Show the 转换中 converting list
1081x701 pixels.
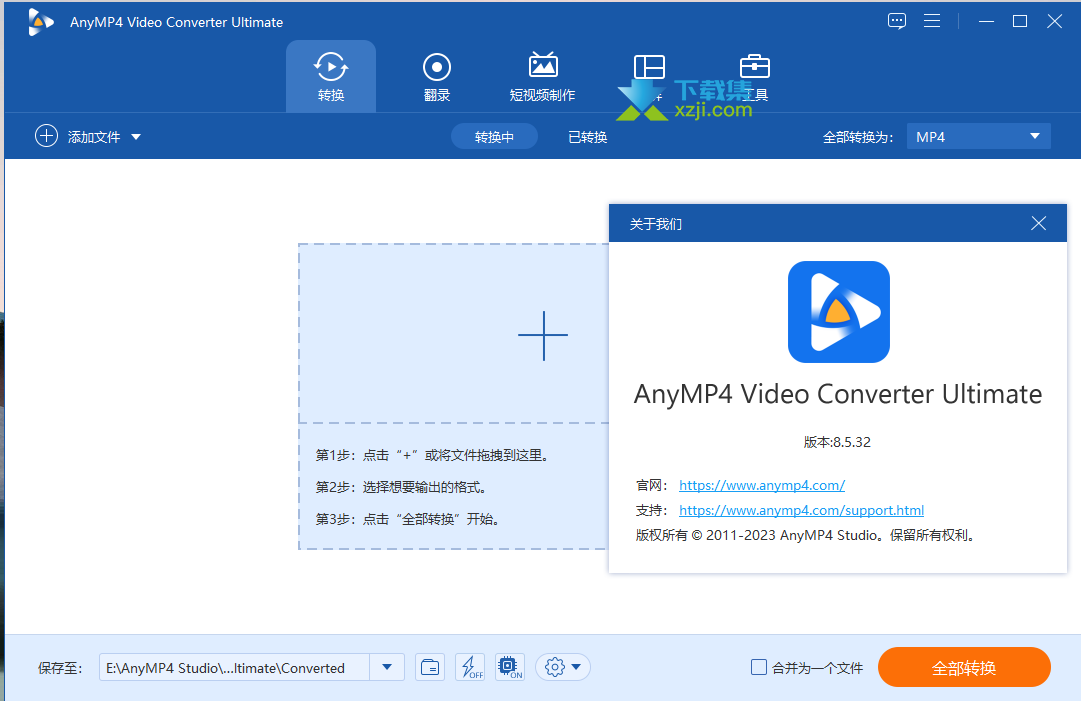(494, 136)
